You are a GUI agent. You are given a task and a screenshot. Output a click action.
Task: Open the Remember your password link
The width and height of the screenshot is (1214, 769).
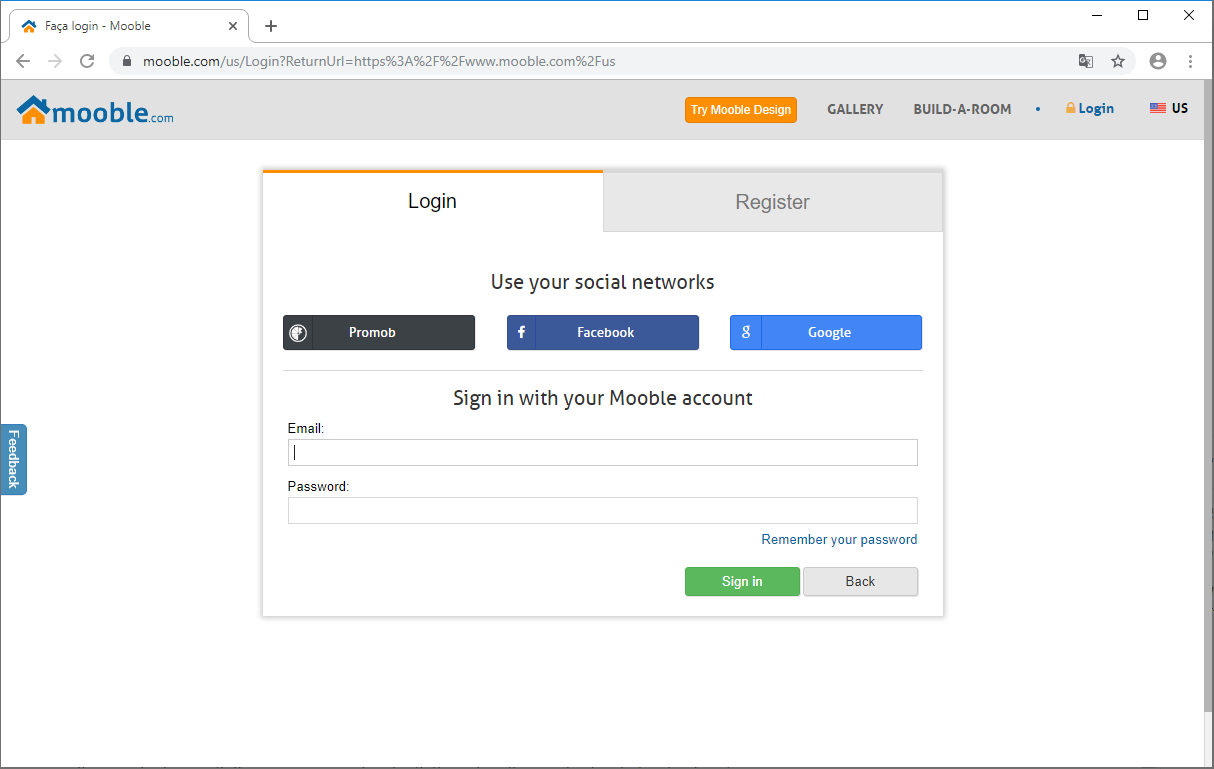coord(839,540)
